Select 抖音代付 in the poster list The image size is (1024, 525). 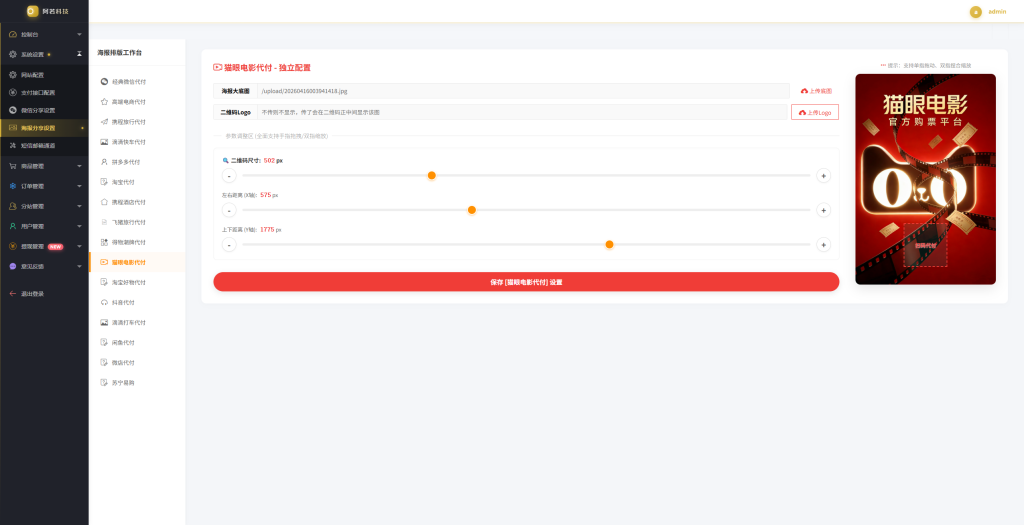[137, 302]
